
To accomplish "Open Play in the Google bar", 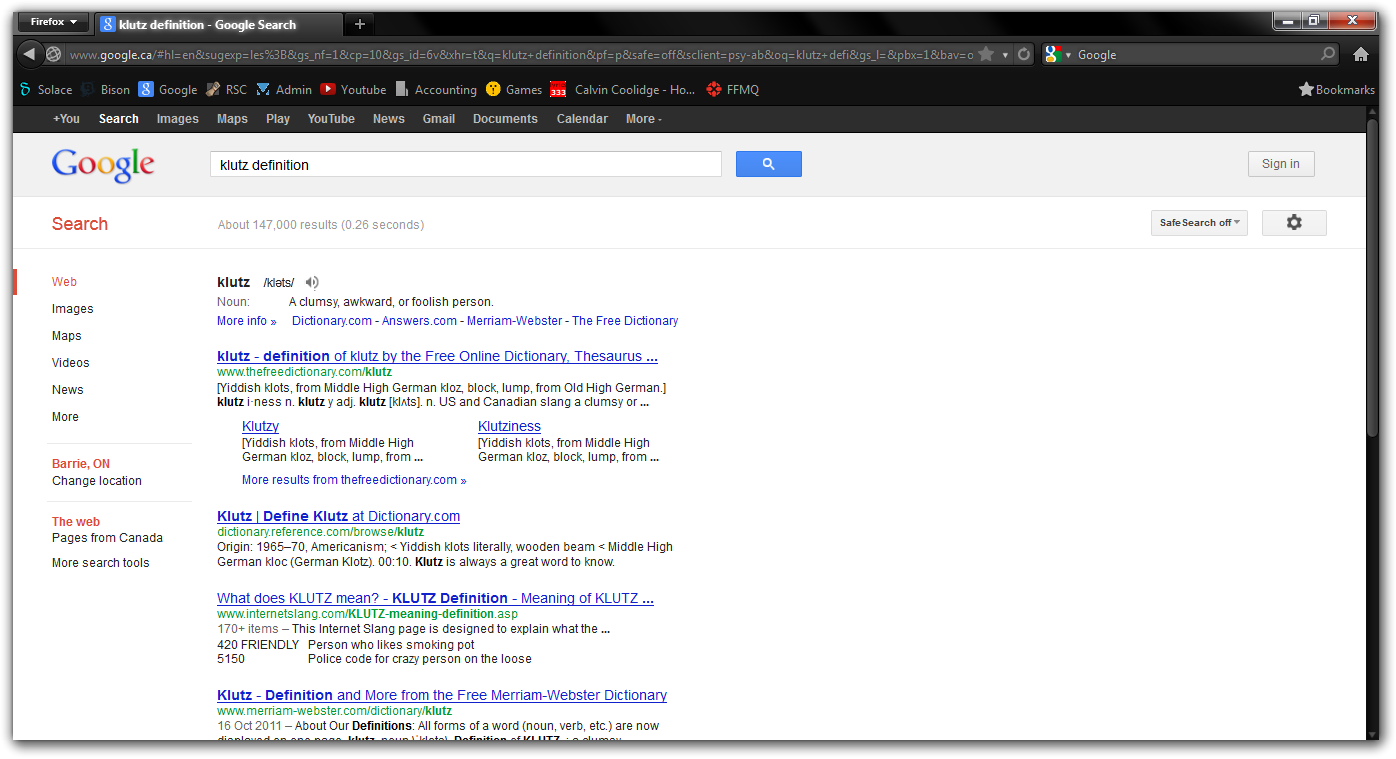I will [x=278, y=119].
